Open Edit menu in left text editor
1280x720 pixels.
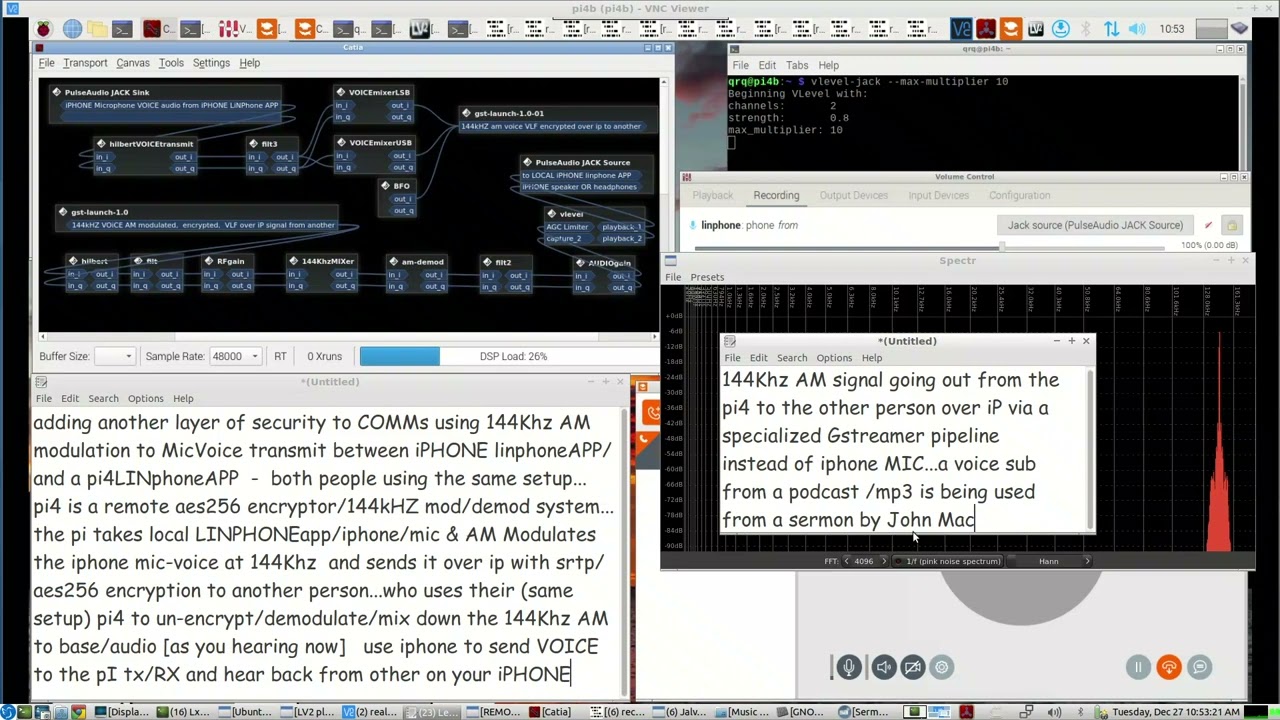(69, 398)
